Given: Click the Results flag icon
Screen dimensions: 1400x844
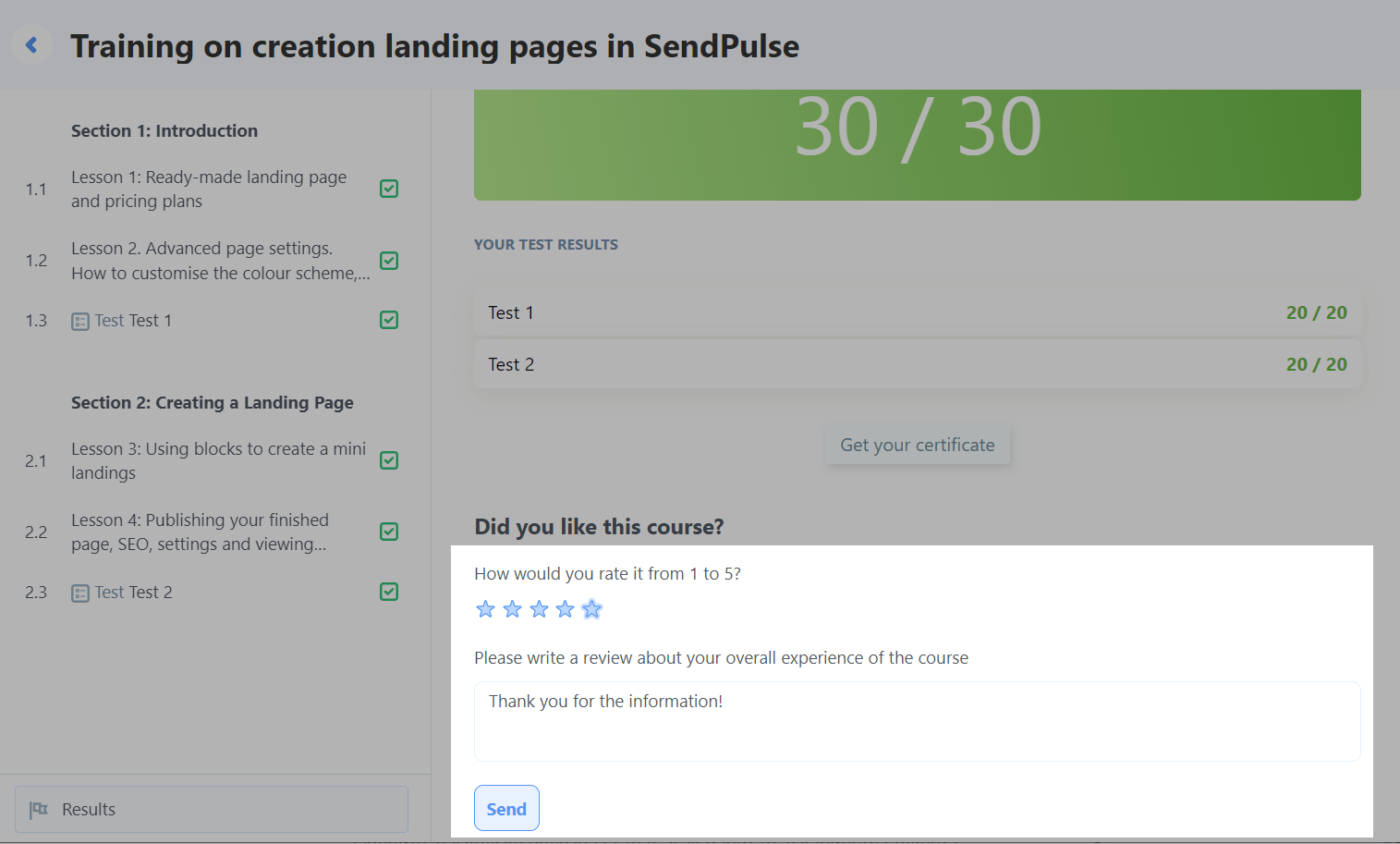Looking at the screenshot, I should pyautogui.click(x=39, y=810).
